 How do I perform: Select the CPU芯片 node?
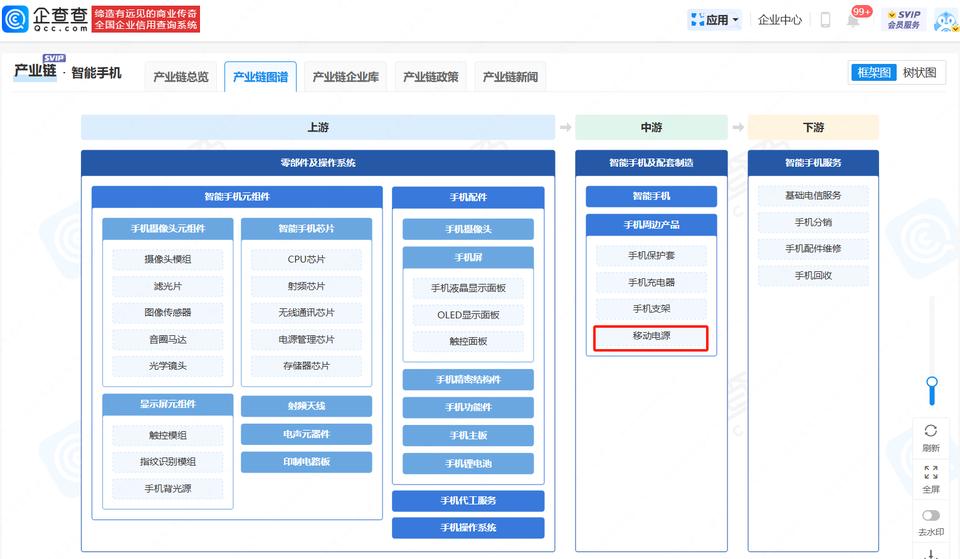point(306,260)
